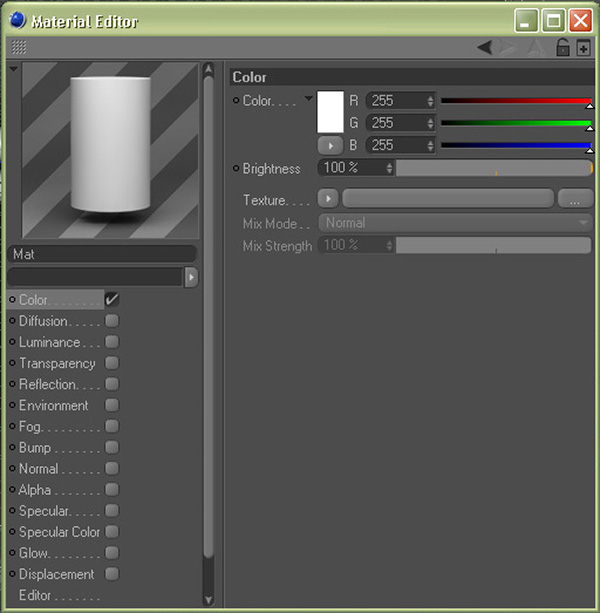Click the grip dots icon in toolbar
This screenshot has height=613, width=600.
pyautogui.click(x=18, y=47)
